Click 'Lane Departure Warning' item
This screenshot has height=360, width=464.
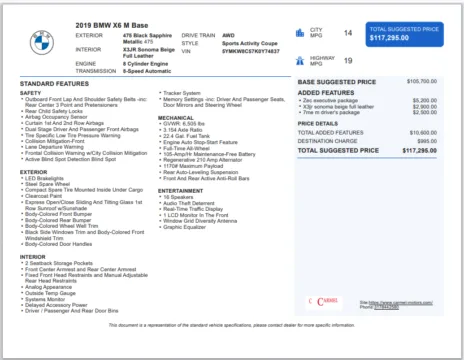(x=54, y=147)
